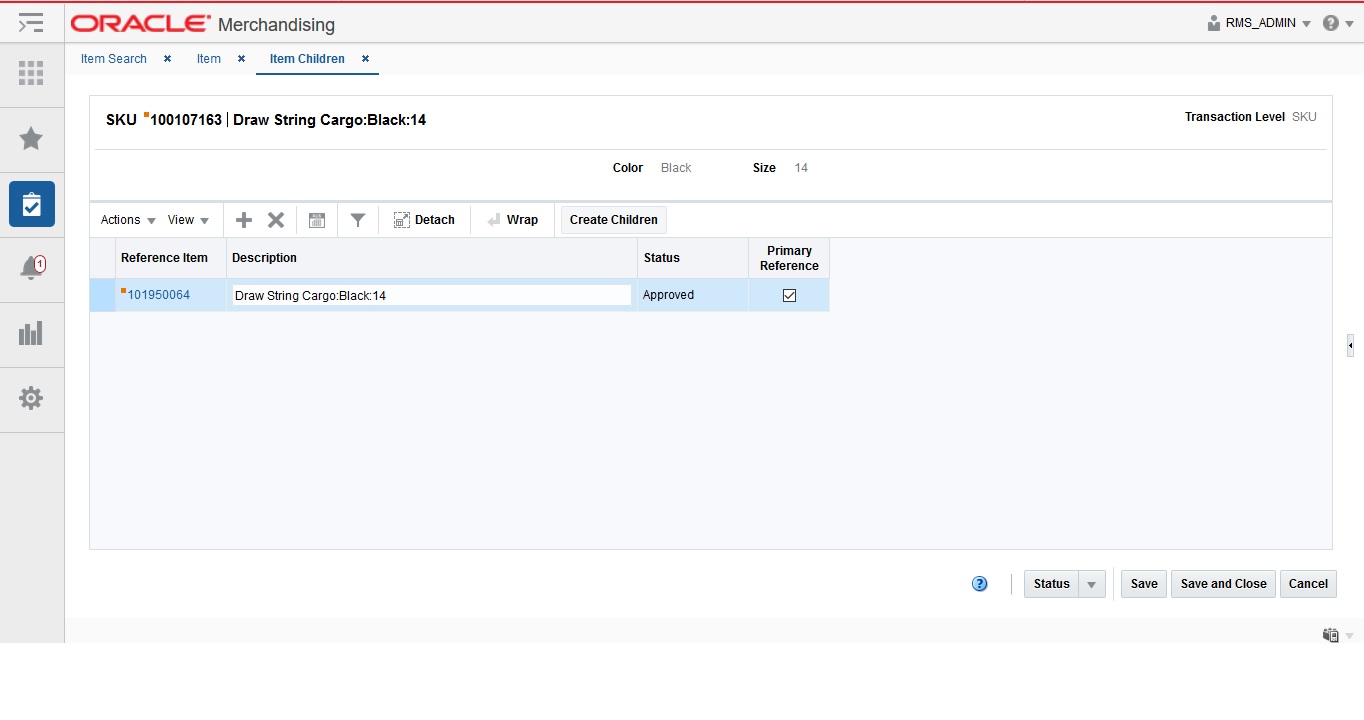
Task: Close the Item Search tab
Action: [167, 59]
